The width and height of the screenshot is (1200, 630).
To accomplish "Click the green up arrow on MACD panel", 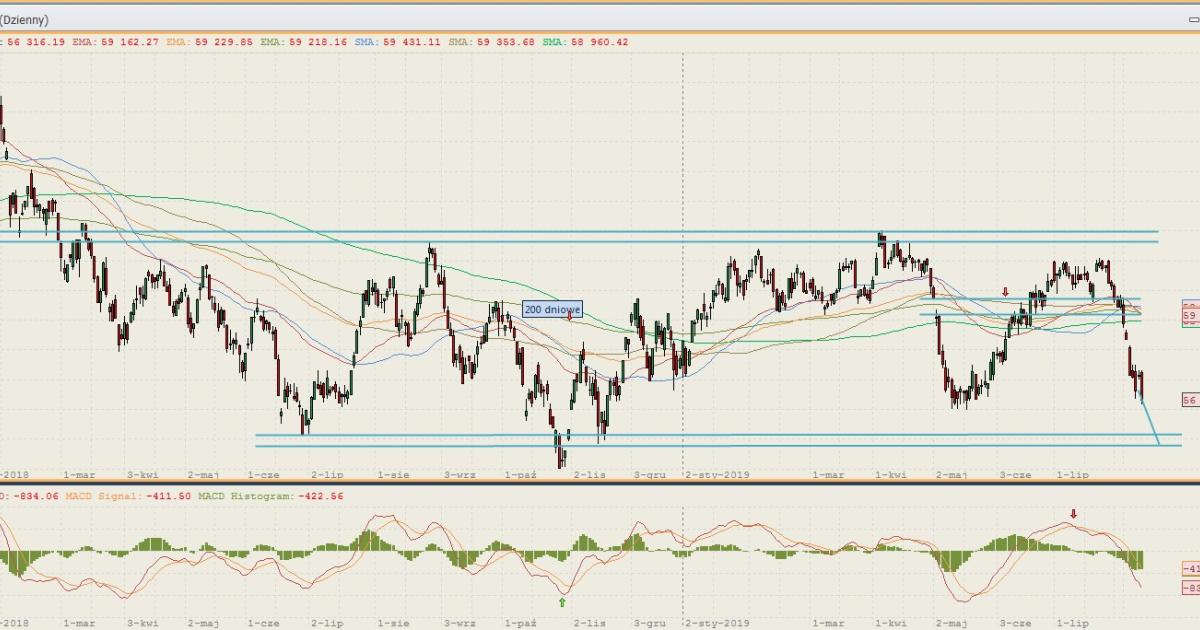I will click(562, 602).
